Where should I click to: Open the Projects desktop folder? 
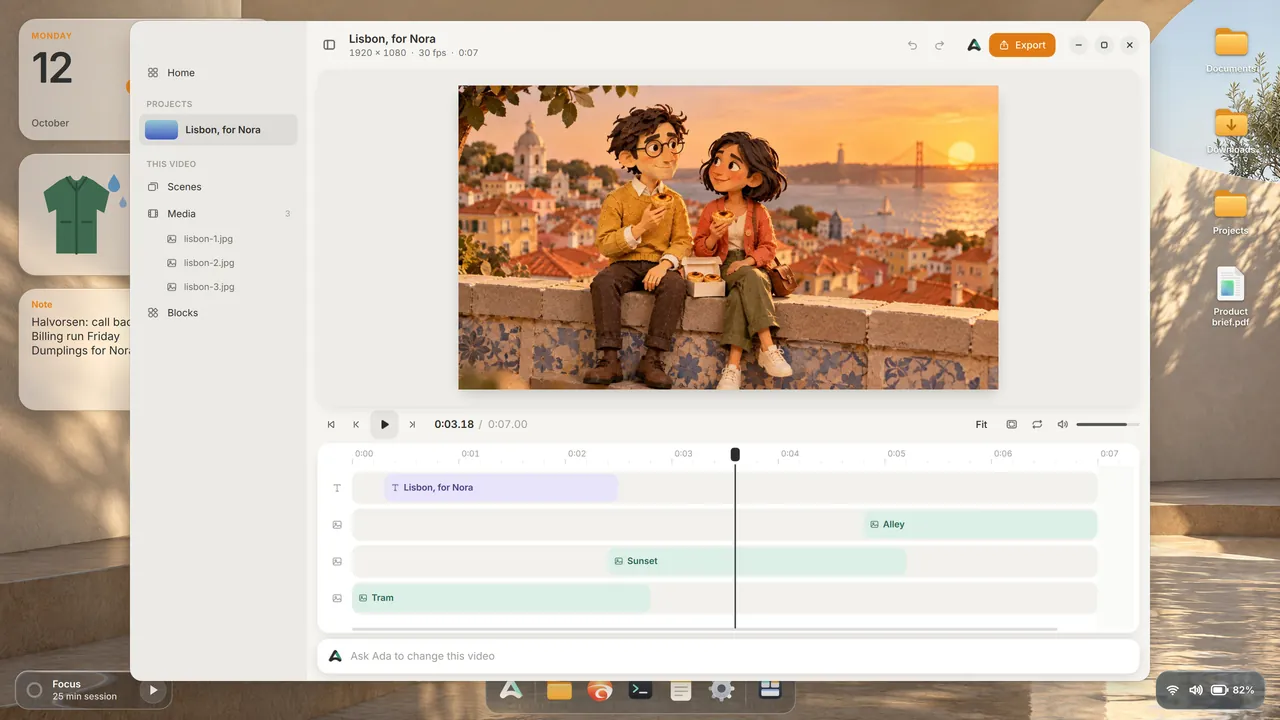(1231, 212)
